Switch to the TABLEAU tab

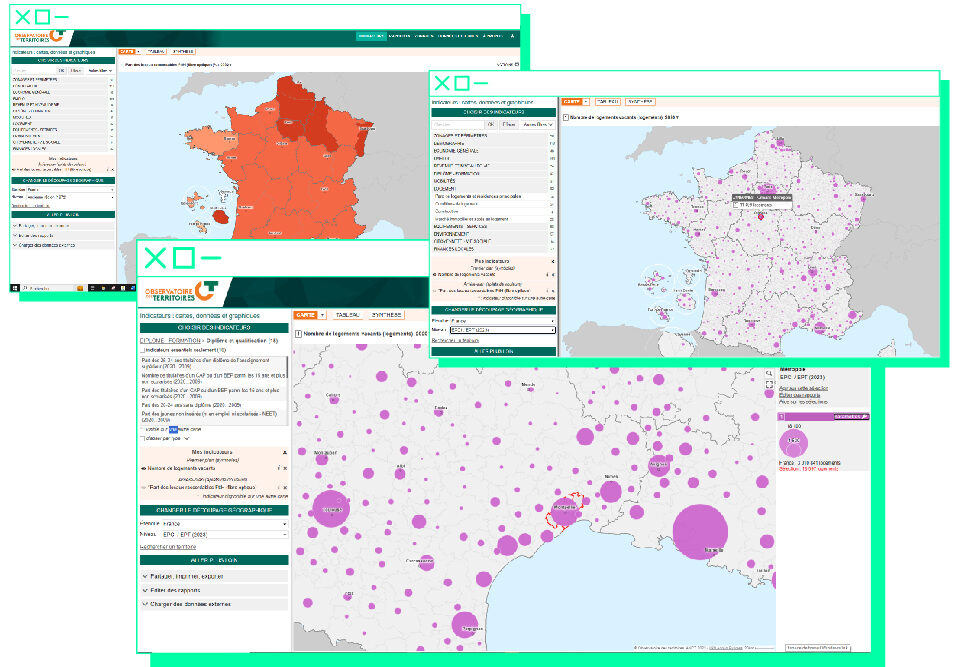[348, 315]
